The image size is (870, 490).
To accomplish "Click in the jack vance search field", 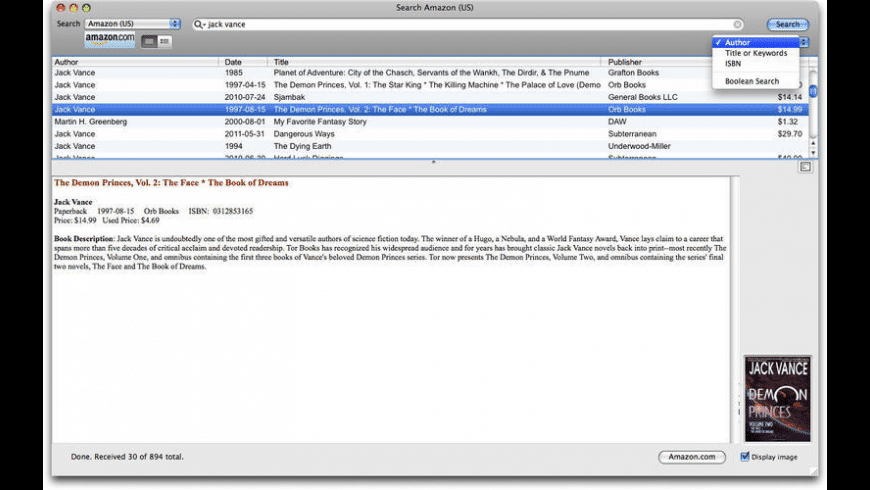I will pos(468,24).
